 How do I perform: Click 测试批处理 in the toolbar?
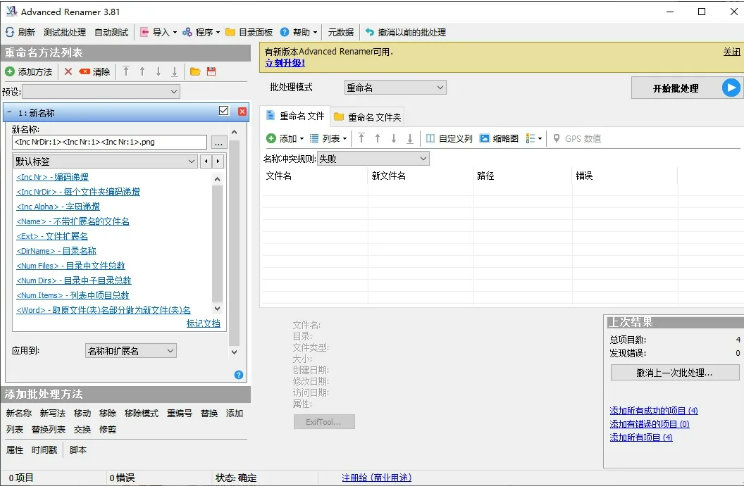click(65, 32)
